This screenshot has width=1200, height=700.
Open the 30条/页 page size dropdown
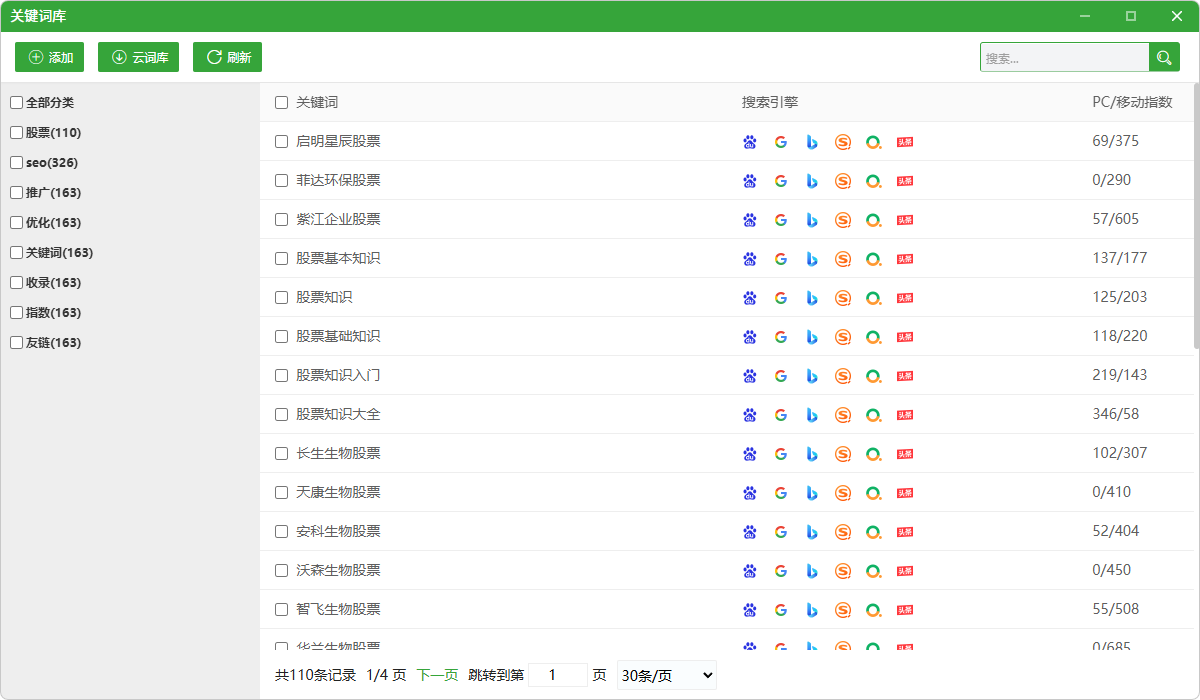click(667, 675)
